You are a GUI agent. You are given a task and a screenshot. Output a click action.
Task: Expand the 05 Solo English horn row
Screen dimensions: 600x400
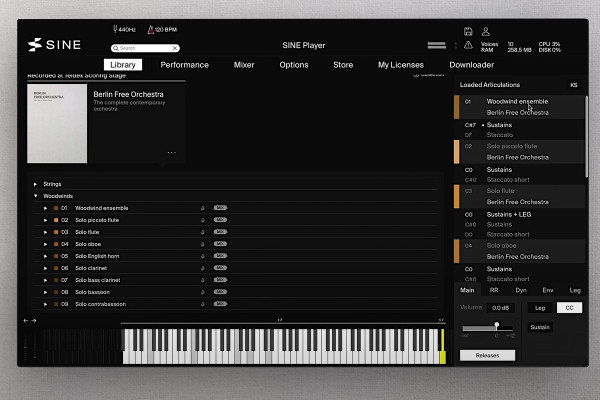click(x=45, y=256)
